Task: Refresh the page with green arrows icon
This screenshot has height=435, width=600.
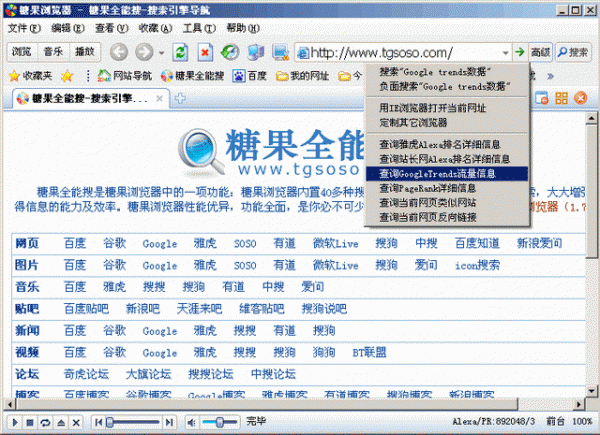Action: coord(180,52)
